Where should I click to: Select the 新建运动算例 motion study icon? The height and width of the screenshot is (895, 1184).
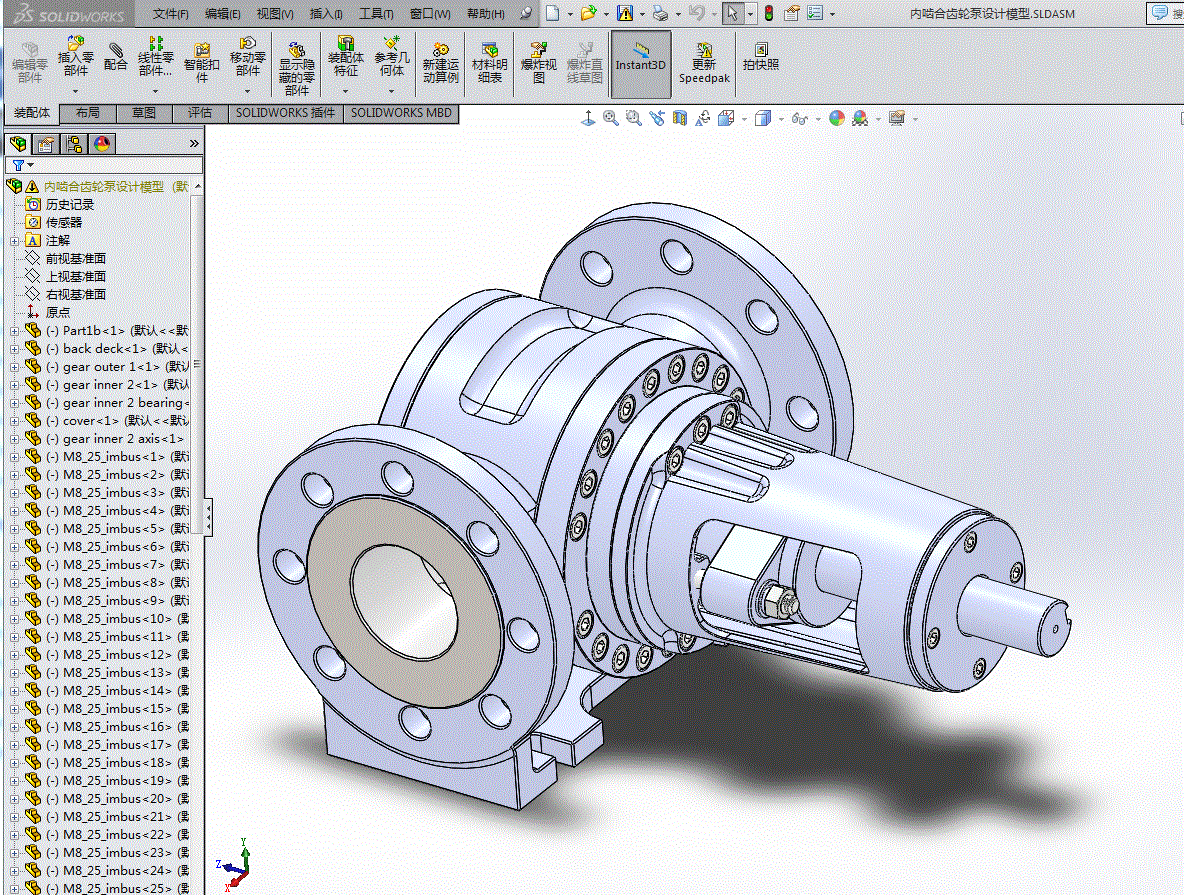tap(440, 62)
